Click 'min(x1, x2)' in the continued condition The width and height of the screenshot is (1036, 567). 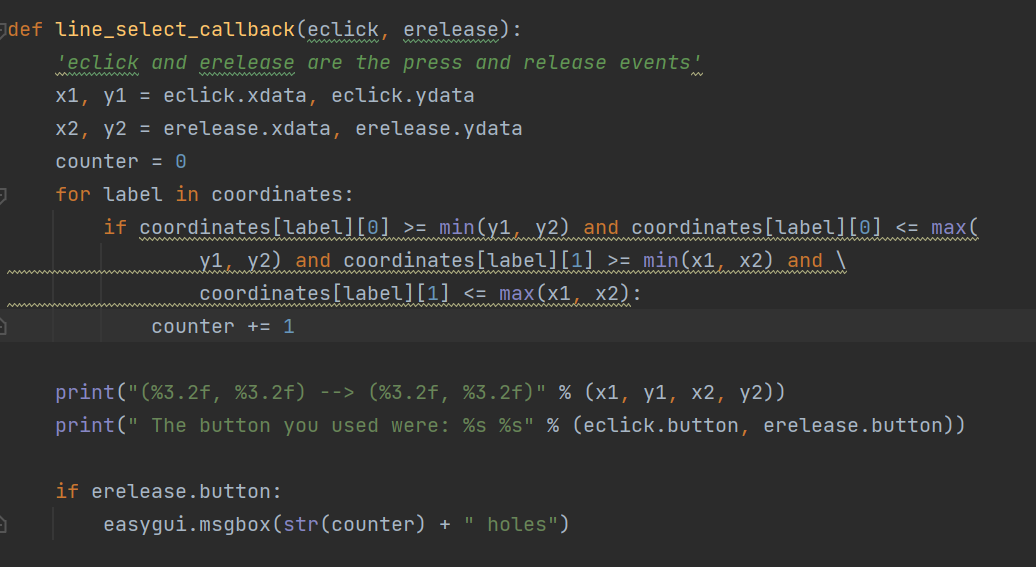pyautogui.click(x=708, y=261)
